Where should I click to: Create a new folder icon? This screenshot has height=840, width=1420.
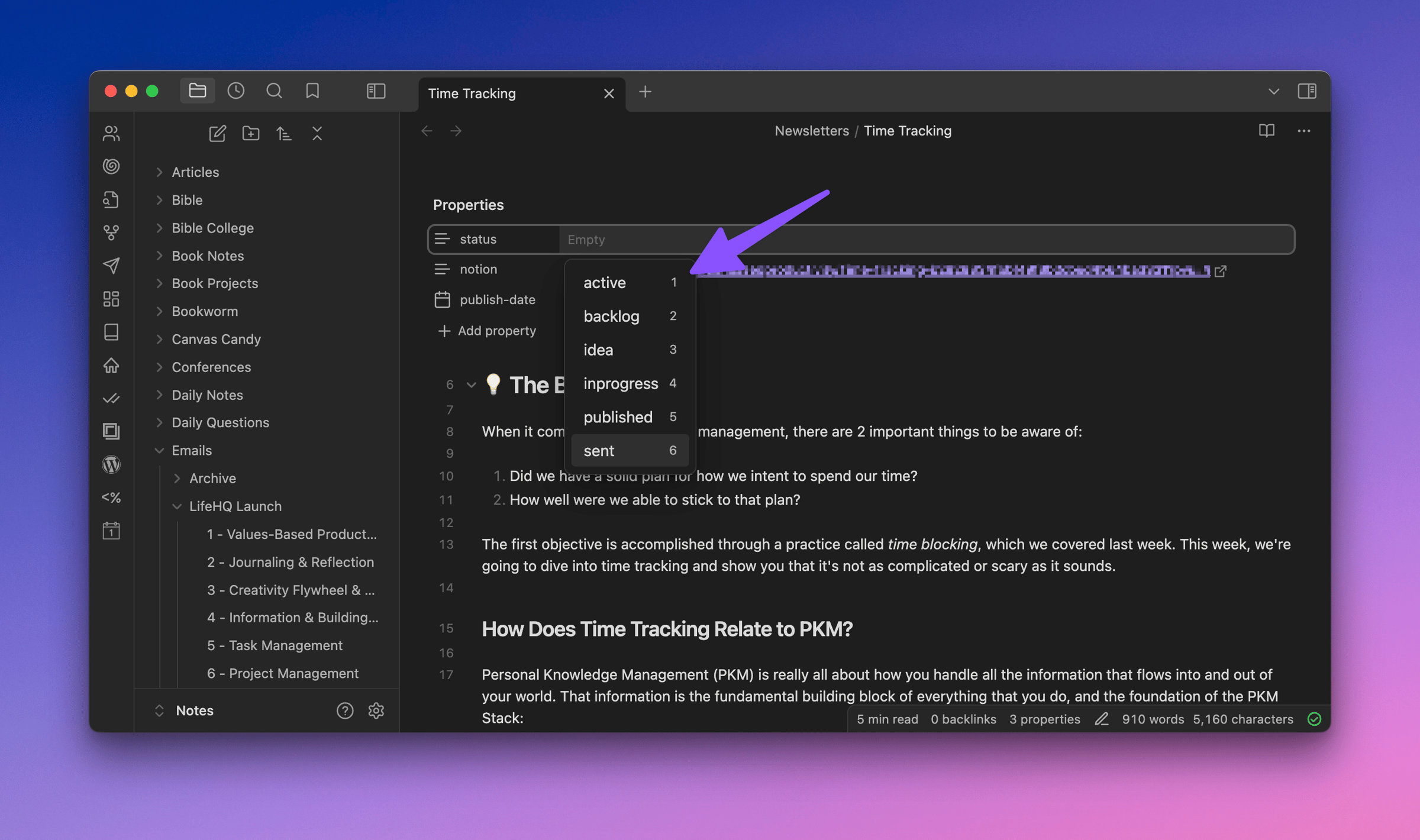(251, 134)
